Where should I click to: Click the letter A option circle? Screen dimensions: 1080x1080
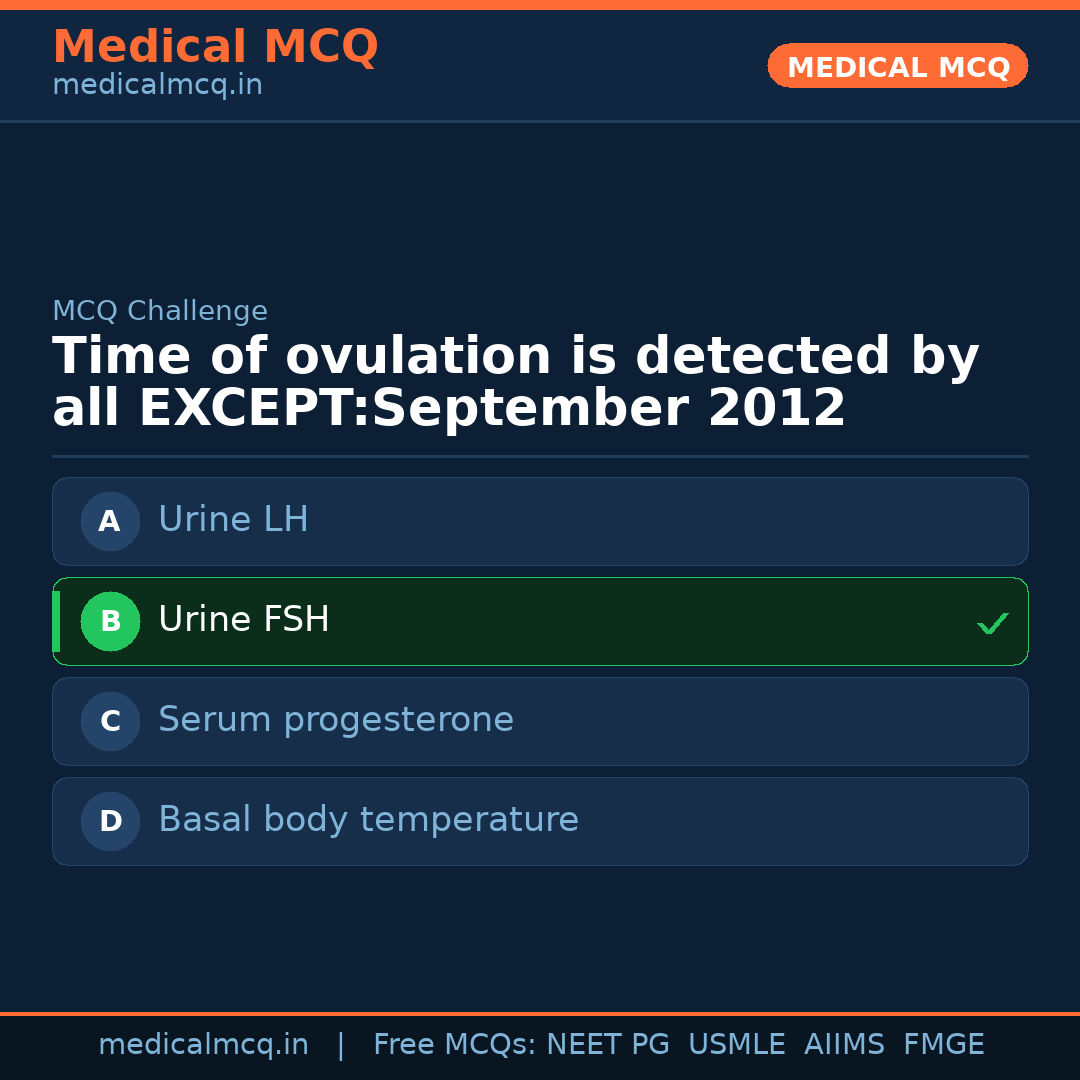110,521
